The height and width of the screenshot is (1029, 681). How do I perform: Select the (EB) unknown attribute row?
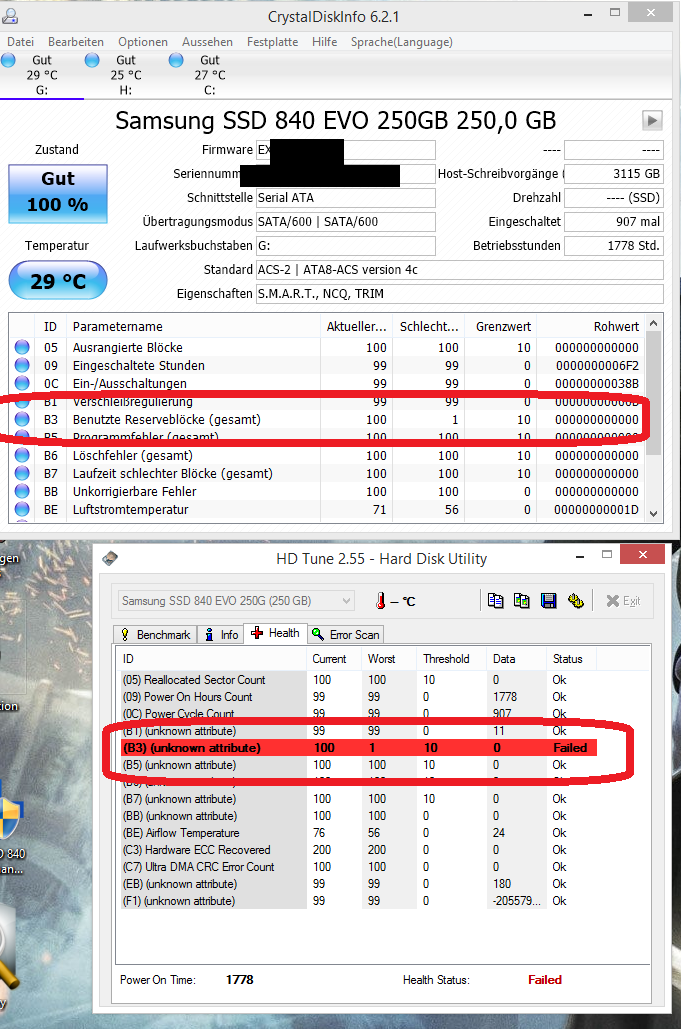(358, 884)
